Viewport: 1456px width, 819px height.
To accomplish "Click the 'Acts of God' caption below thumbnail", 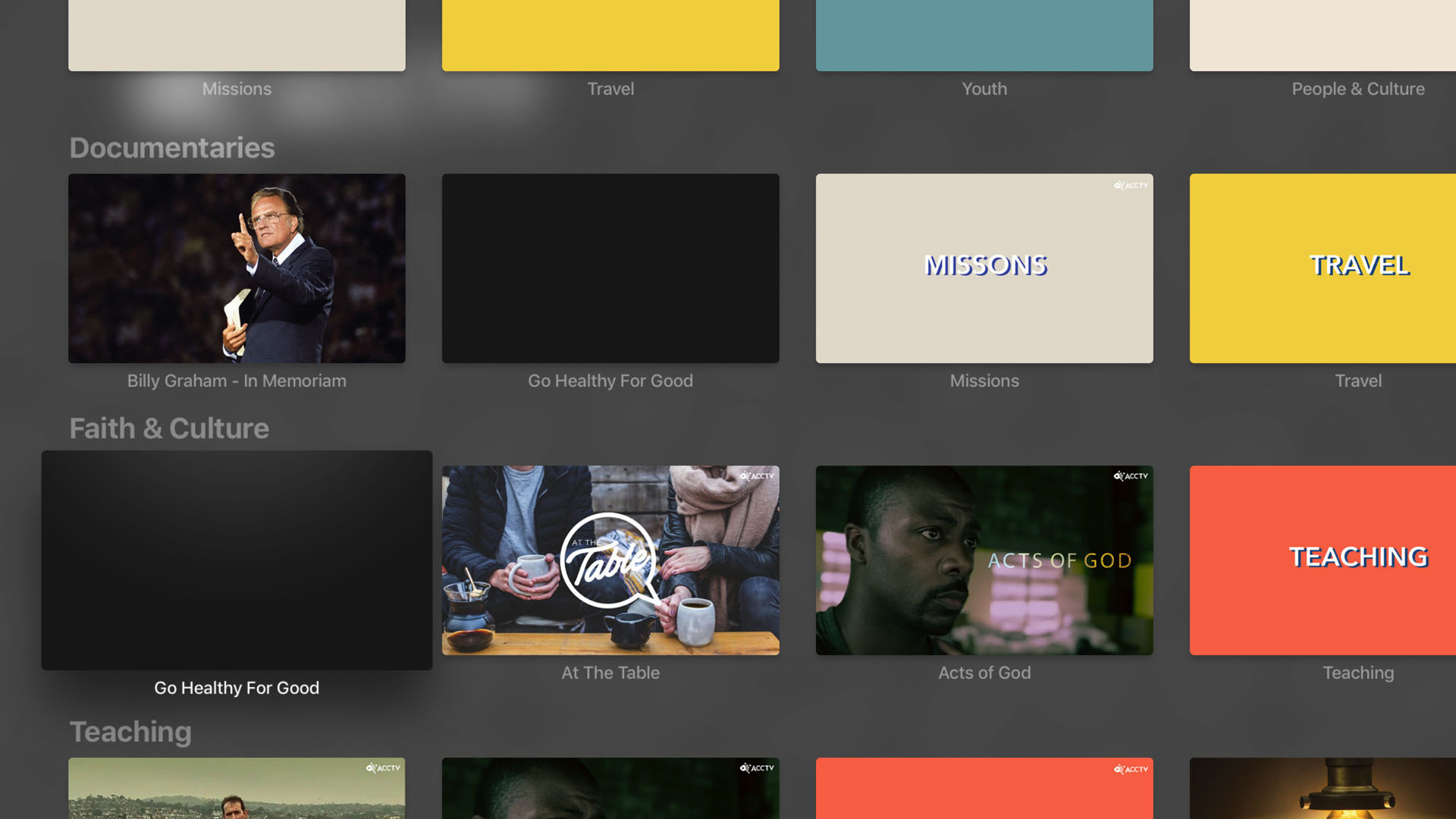I will click(984, 673).
